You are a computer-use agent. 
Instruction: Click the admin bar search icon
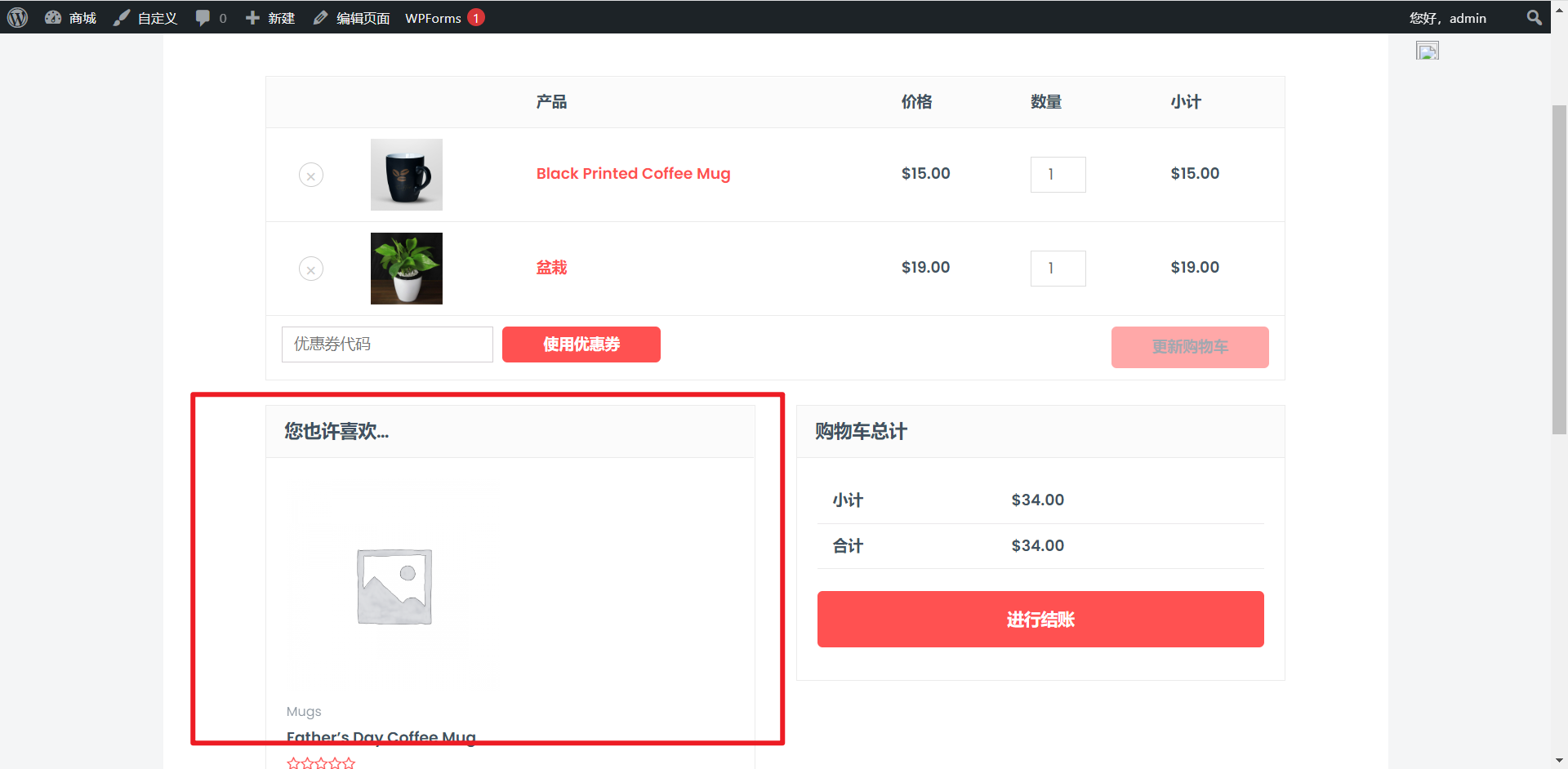point(1534,18)
